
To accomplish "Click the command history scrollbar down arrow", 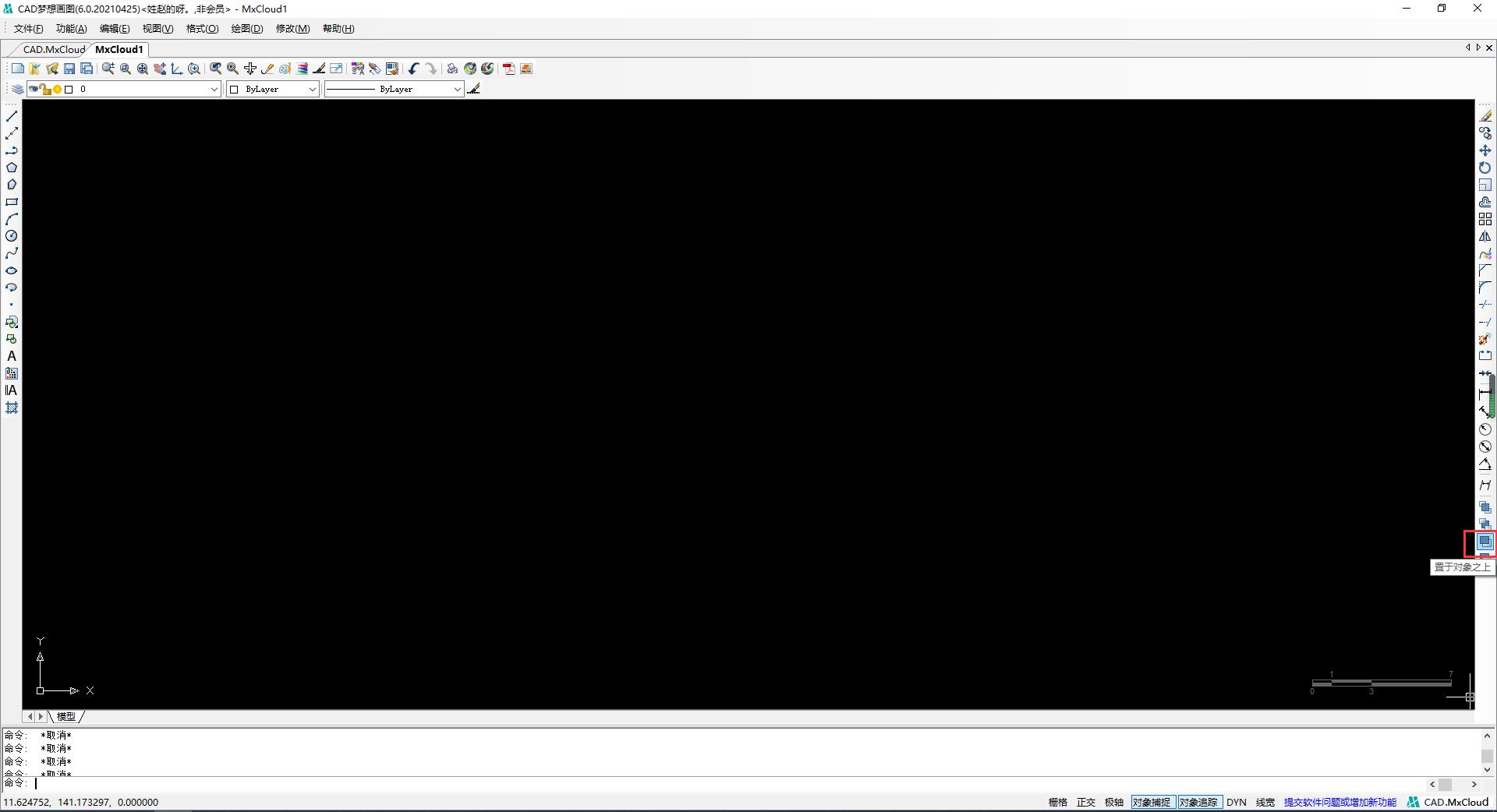I will tap(1487, 770).
